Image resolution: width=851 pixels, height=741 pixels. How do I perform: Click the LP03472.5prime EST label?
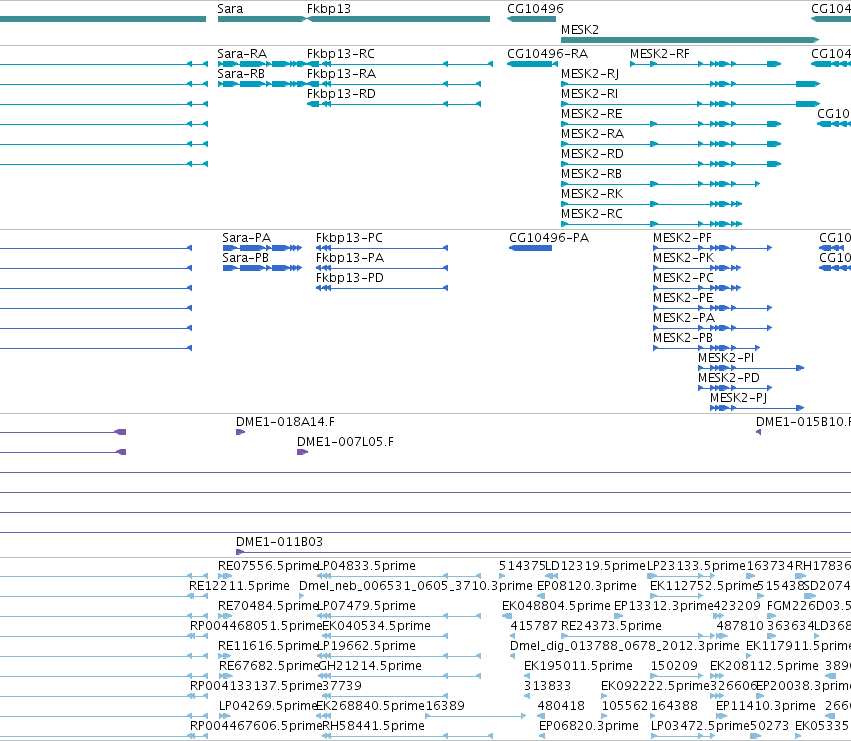point(700,726)
